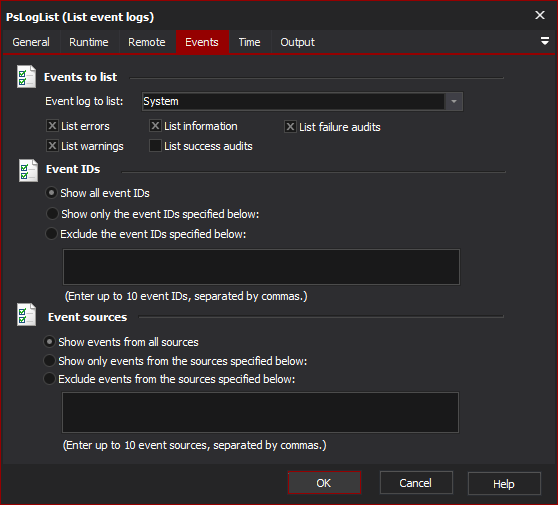Click the Event sources section icon
This screenshot has width=558, height=505.
pyautogui.click(x=26, y=315)
